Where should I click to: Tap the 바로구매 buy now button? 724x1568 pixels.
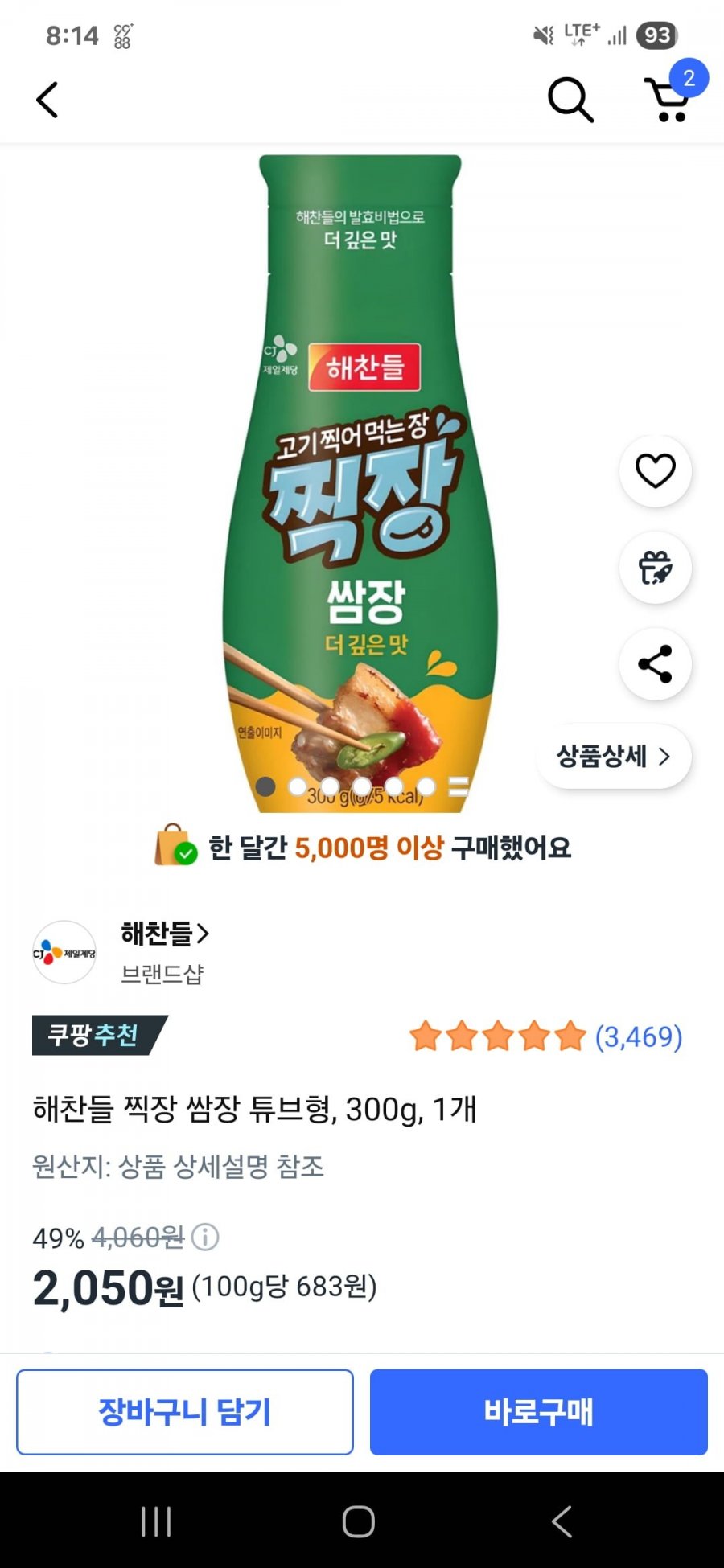(x=539, y=1412)
